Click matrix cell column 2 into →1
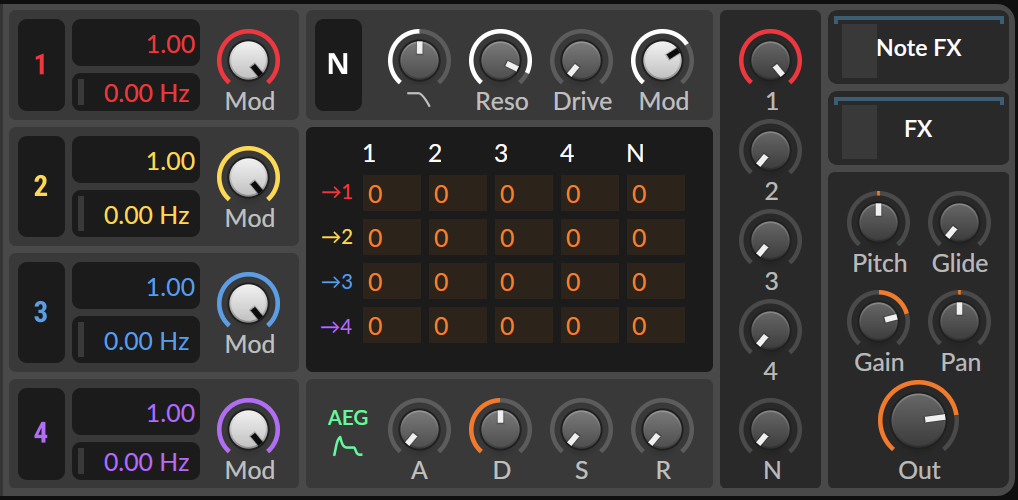Viewport: 1018px width, 500px height. click(458, 193)
